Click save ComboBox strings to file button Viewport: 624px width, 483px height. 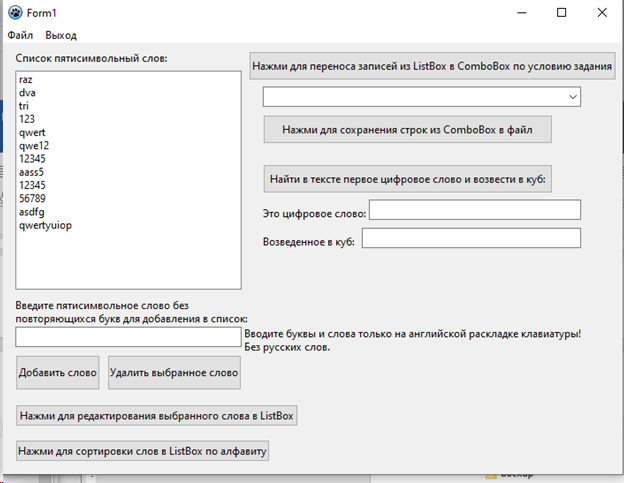pyautogui.click(x=408, y=130)
